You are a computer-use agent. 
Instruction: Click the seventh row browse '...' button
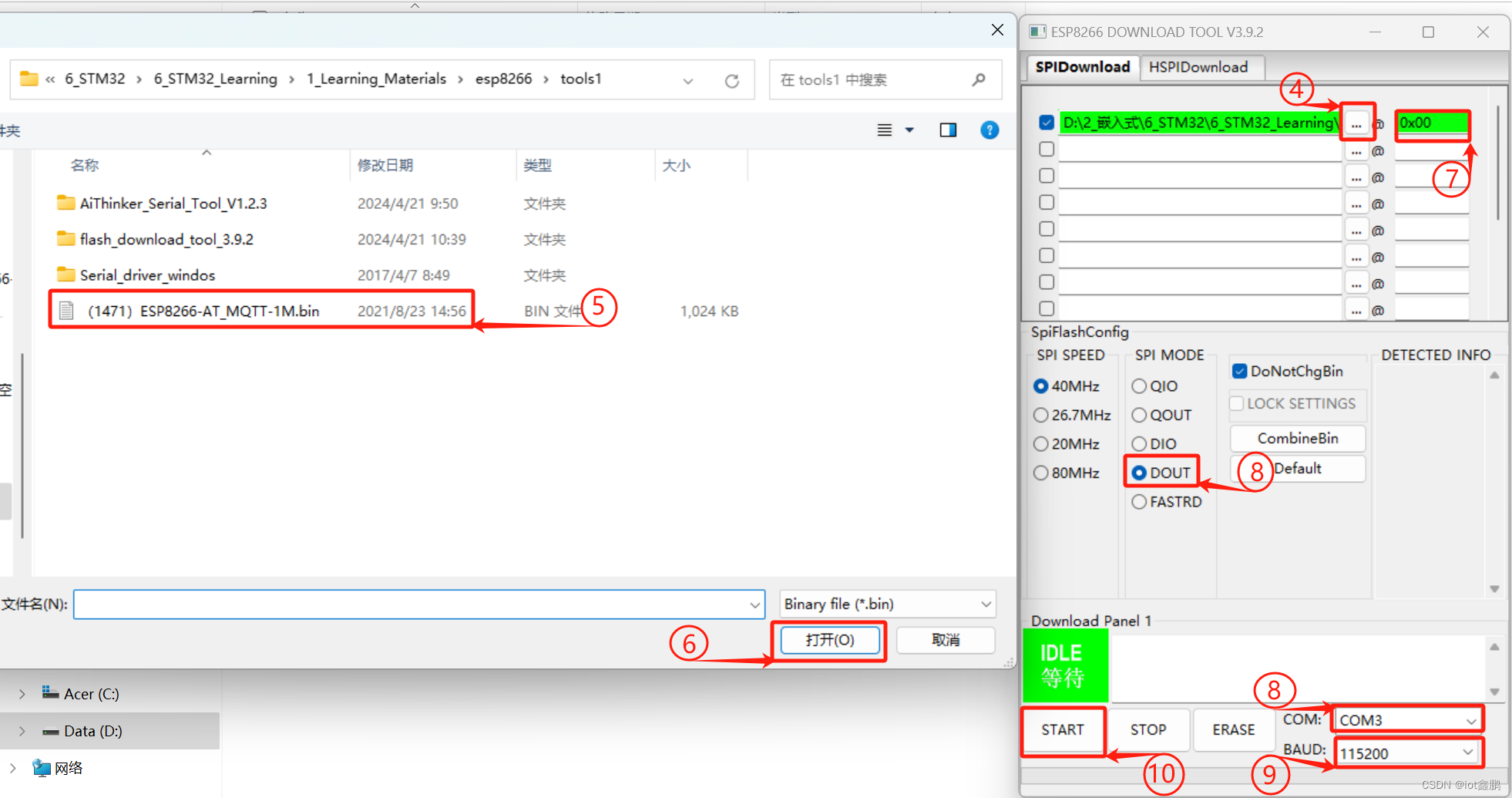[1356, 284]
